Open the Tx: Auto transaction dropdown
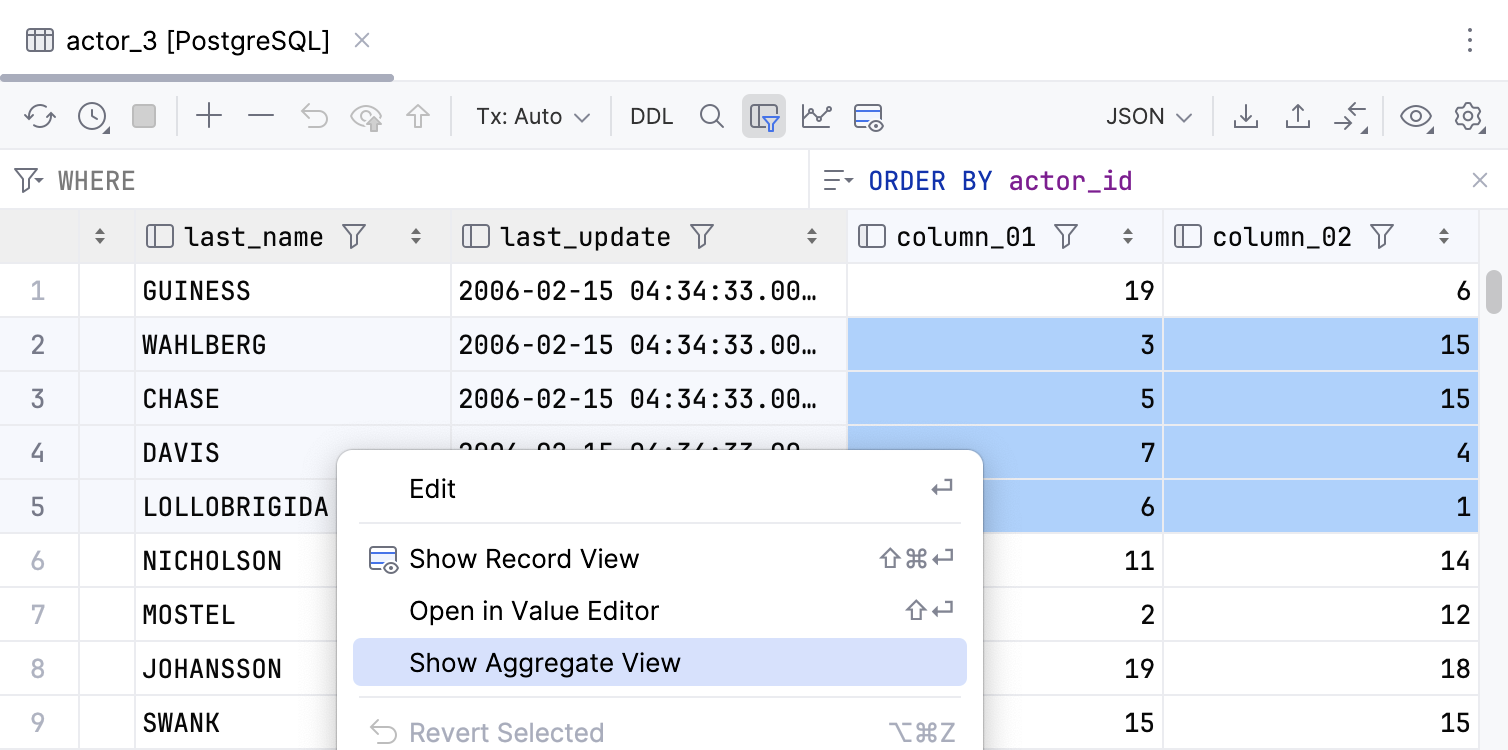Image resolution: width=1508 pixels, height=750 pixels. pyautogui.click(x=532, y=116)
